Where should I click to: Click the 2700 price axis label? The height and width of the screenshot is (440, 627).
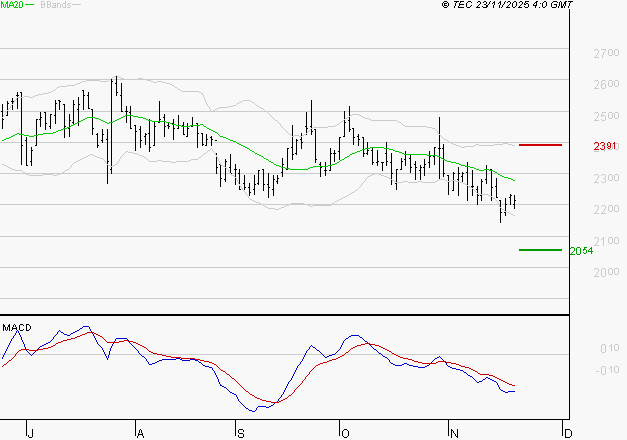606,53
